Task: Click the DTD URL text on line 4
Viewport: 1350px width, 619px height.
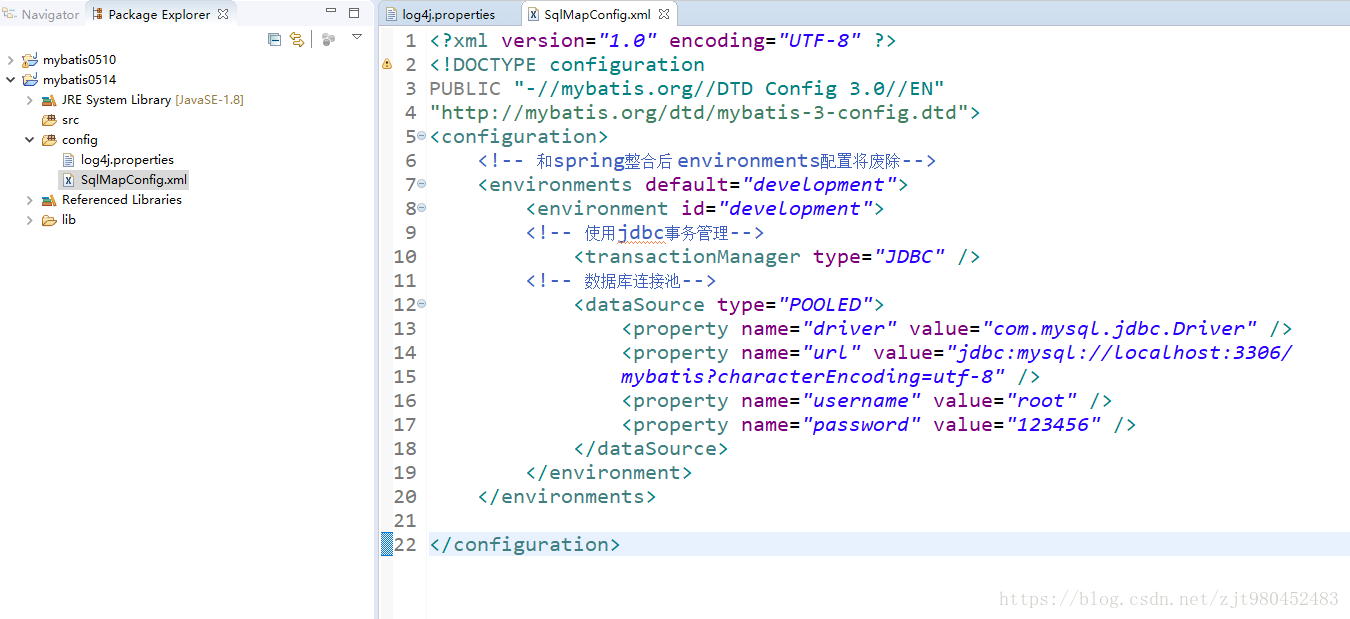Action: (x=699, y=113)
